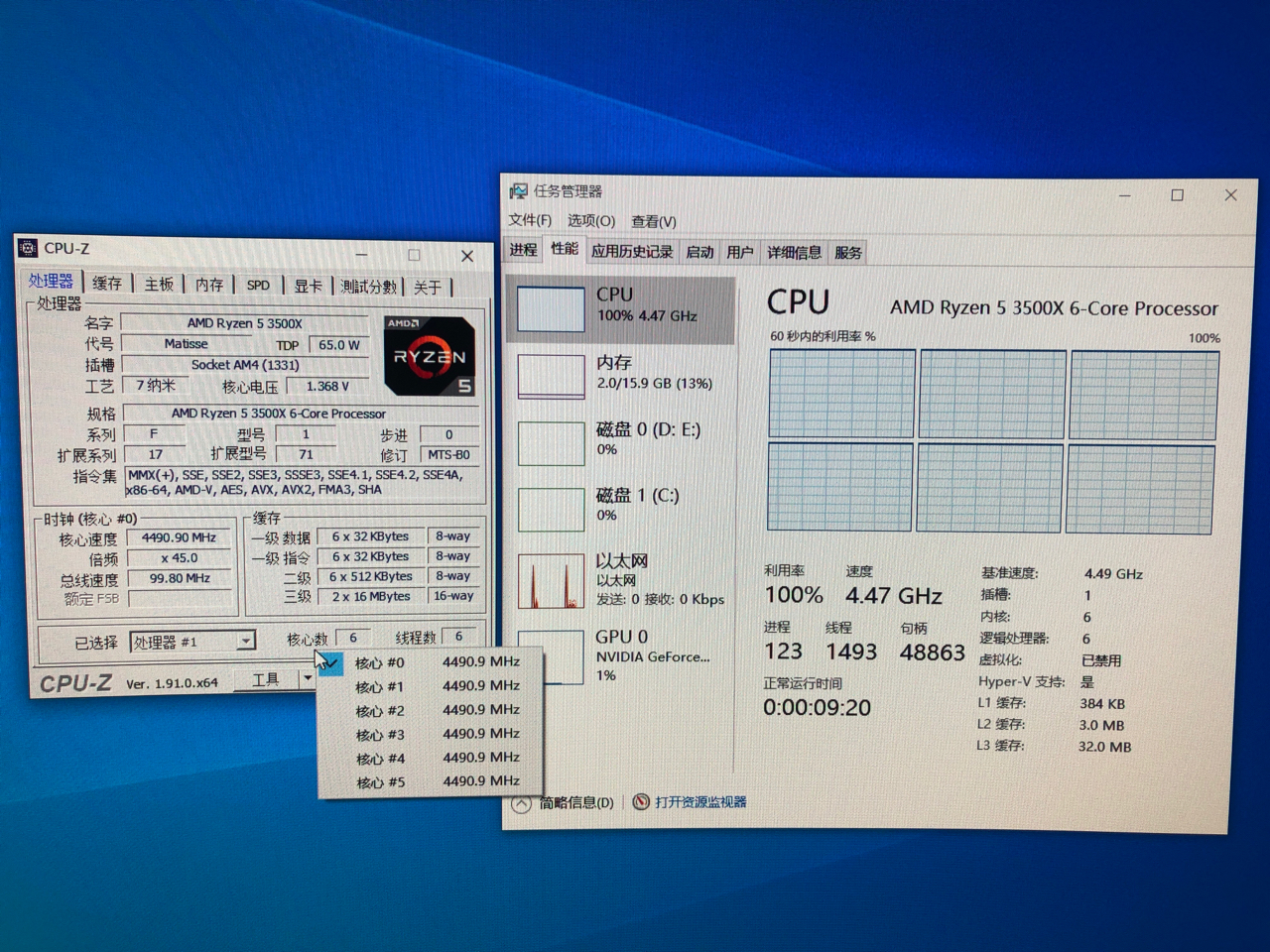Switch to Task Manager 服务 tab
Image resolution: width=1270 pixels, height=952 pixels.
(x=848, y=252)
